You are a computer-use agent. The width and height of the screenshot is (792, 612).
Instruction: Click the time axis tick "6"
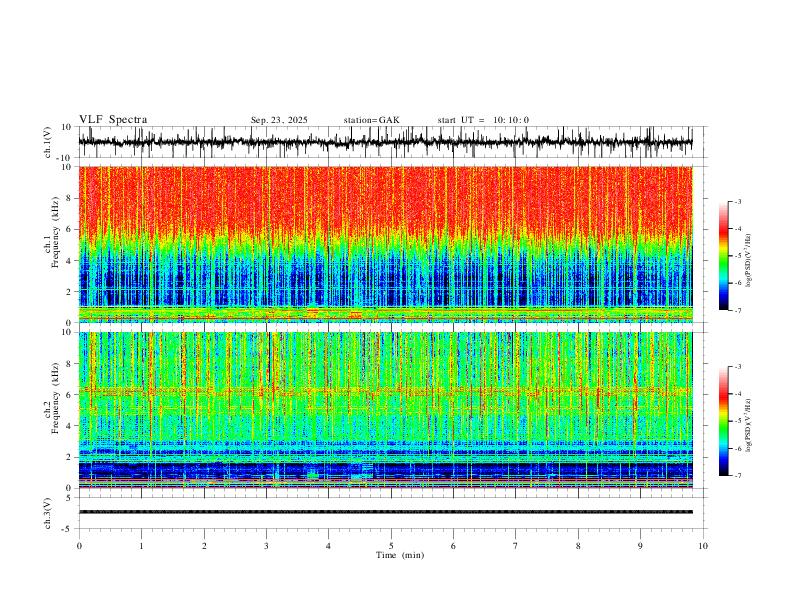pyautogui.click(x=453, y=546)
